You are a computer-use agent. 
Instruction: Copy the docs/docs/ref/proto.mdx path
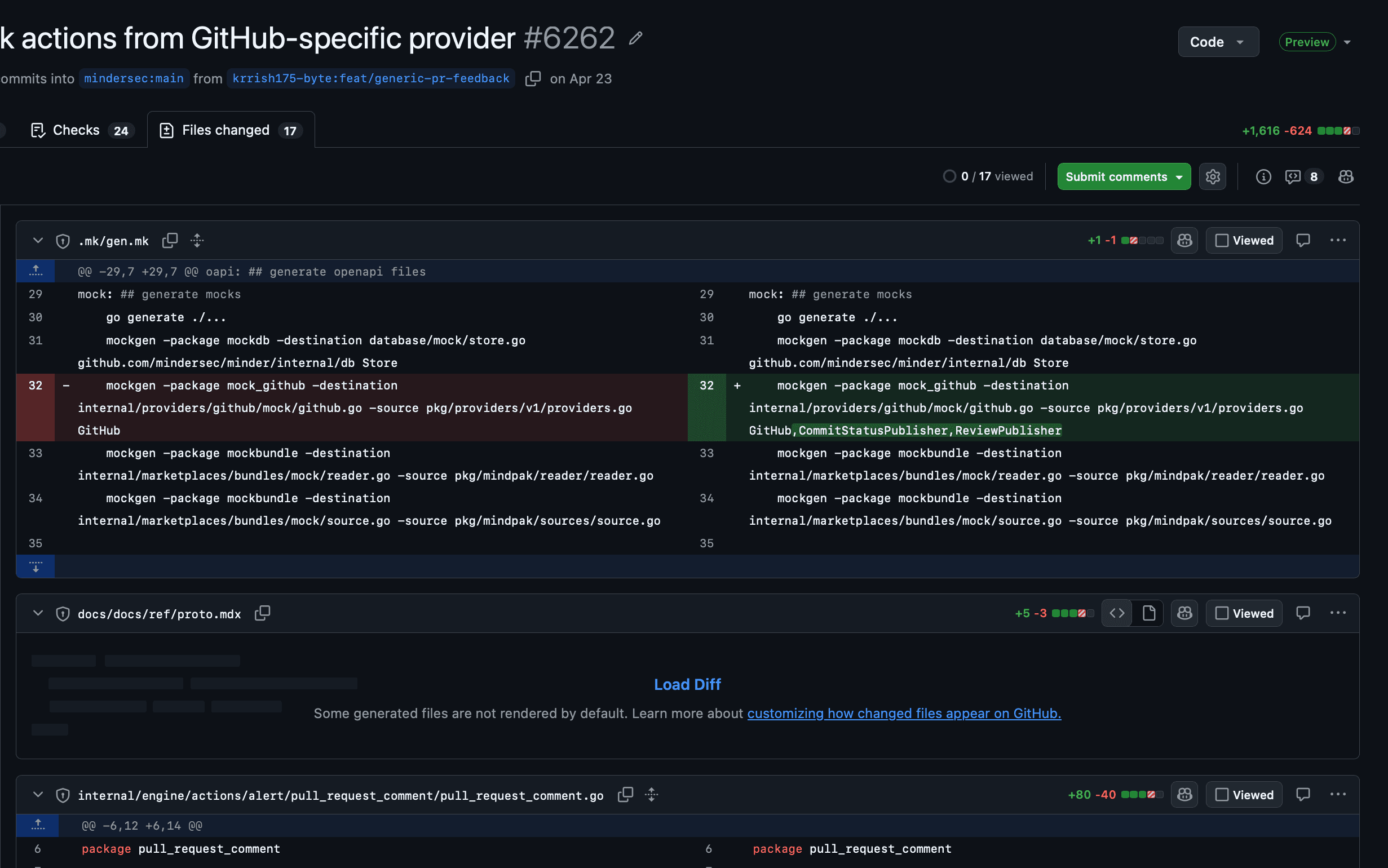pos(262,613)
